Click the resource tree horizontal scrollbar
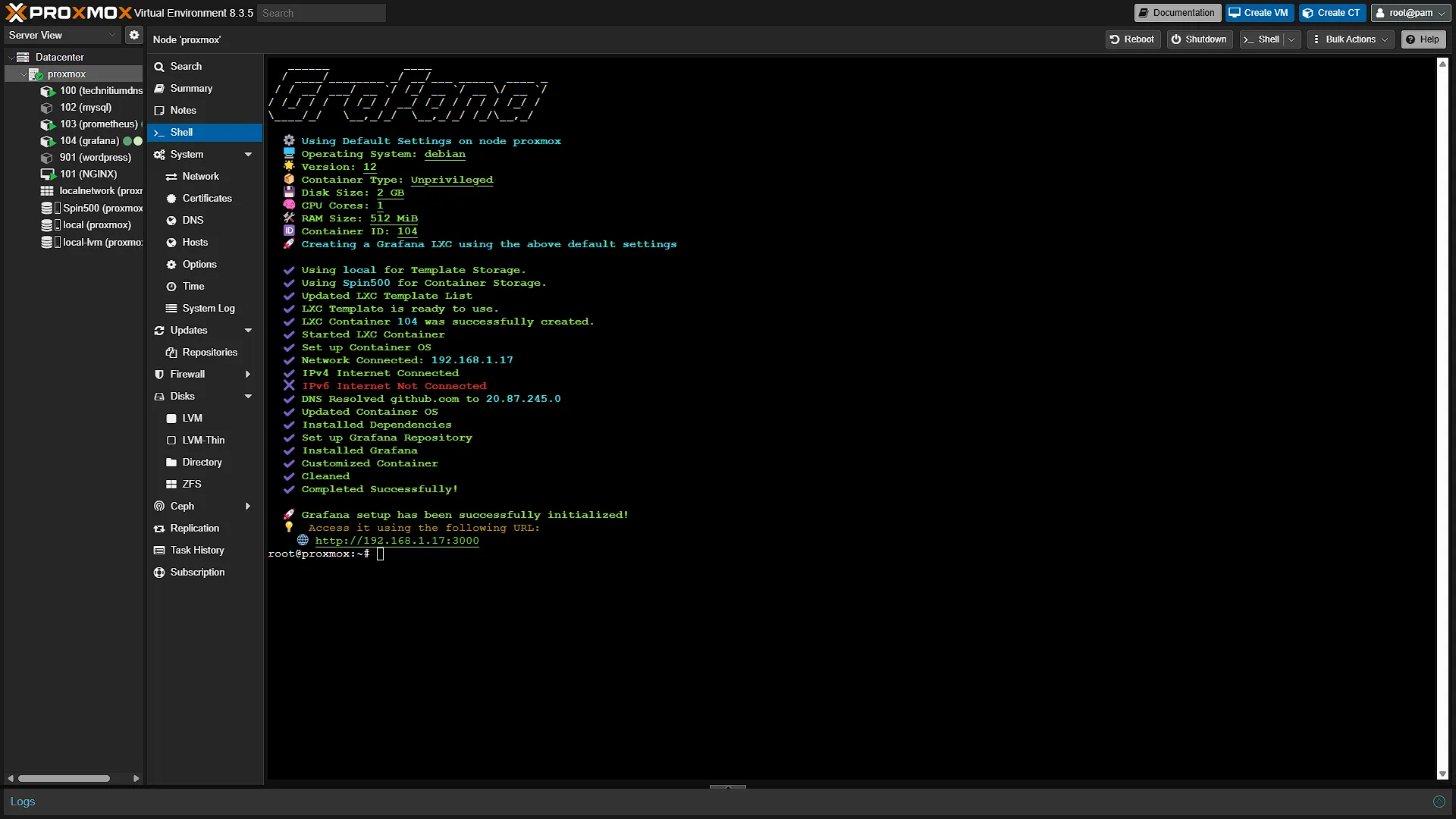1456x819 pixels. coord(64,779)
